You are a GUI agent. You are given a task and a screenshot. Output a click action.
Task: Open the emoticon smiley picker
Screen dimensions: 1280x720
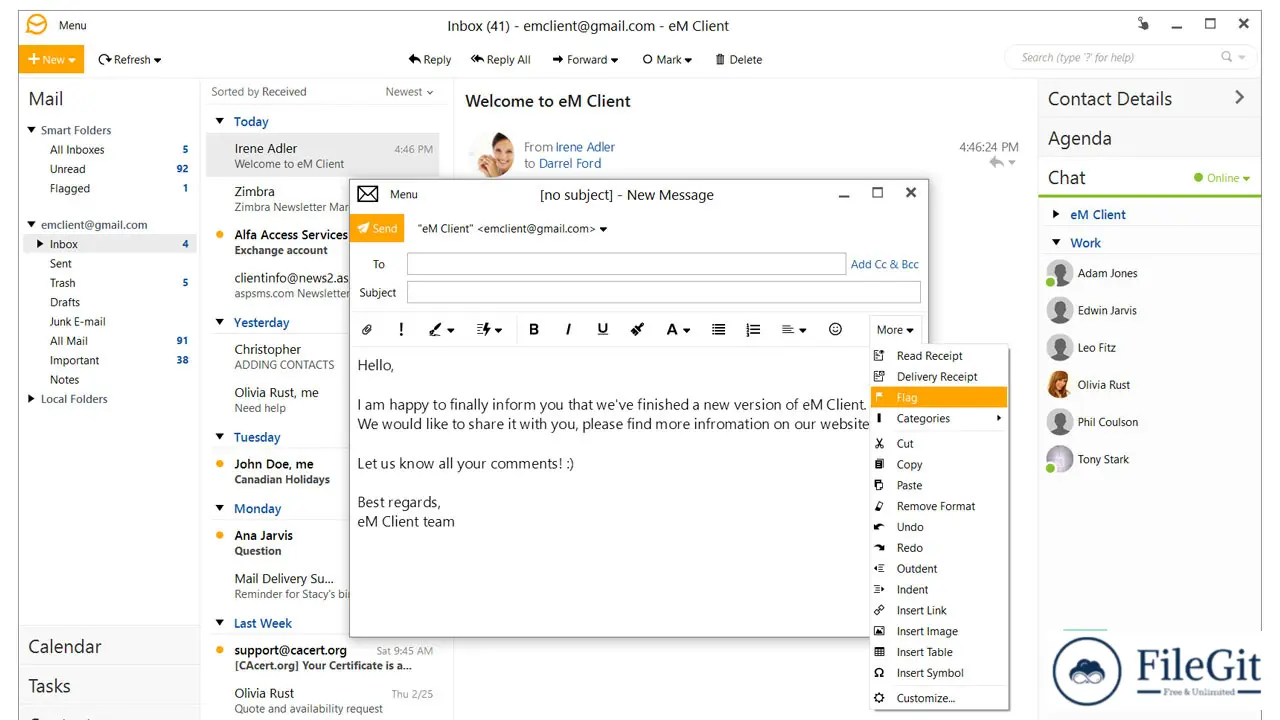pos(835,329)
